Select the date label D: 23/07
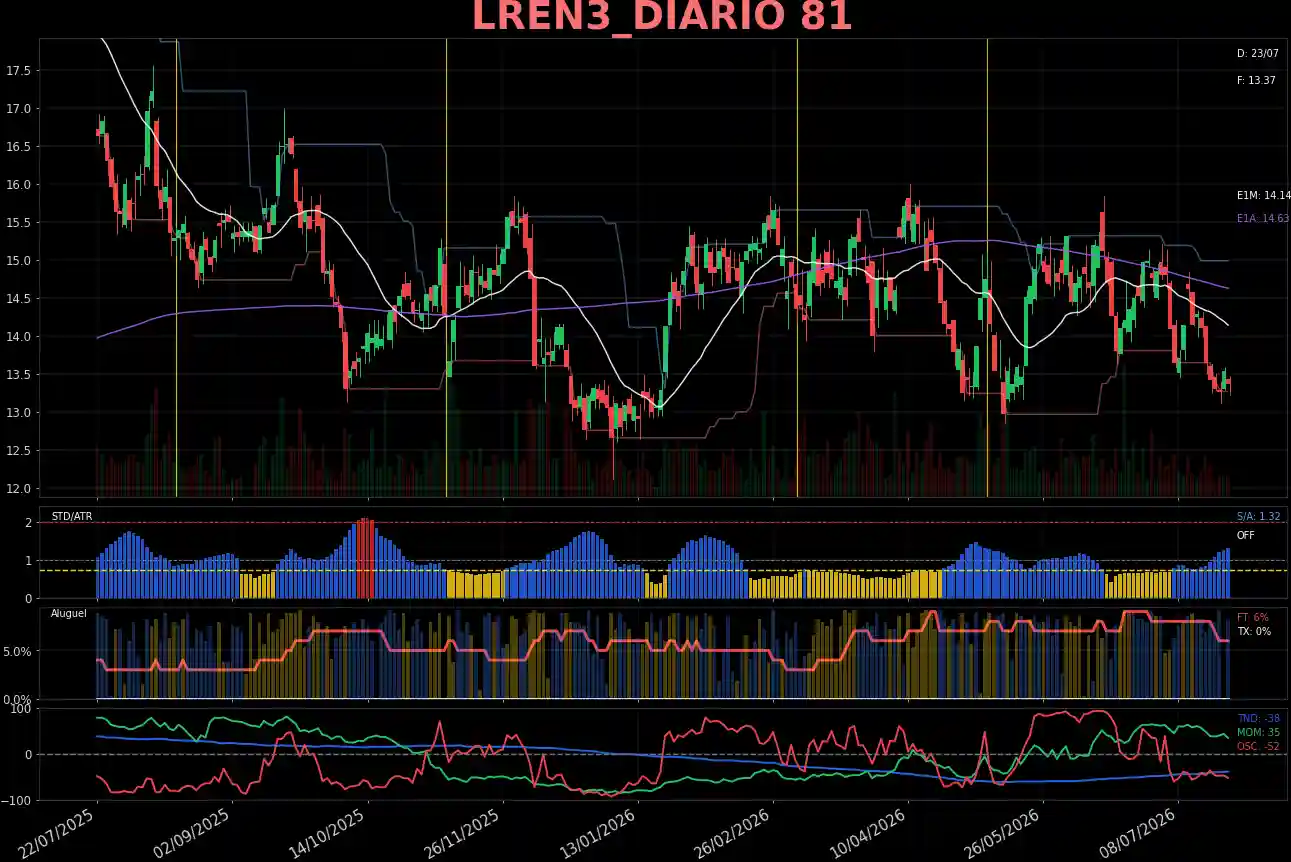Image resolution: width=1291 pixels, height=862 pixels. [1257, 54]
